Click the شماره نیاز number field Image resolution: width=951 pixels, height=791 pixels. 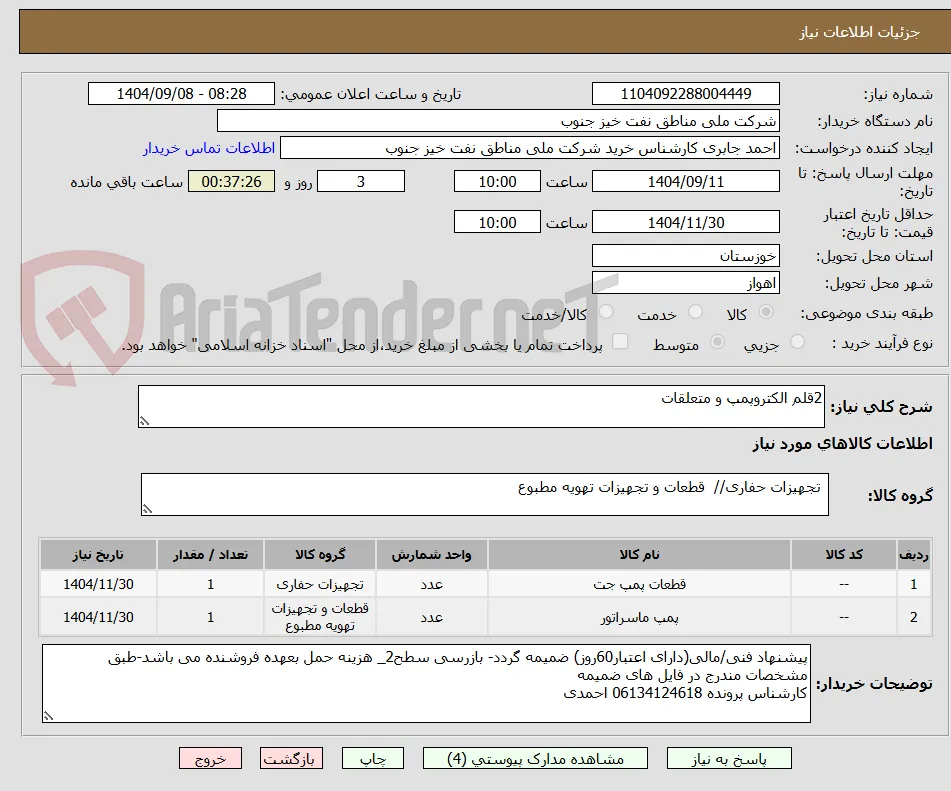[x=685, y=94]
